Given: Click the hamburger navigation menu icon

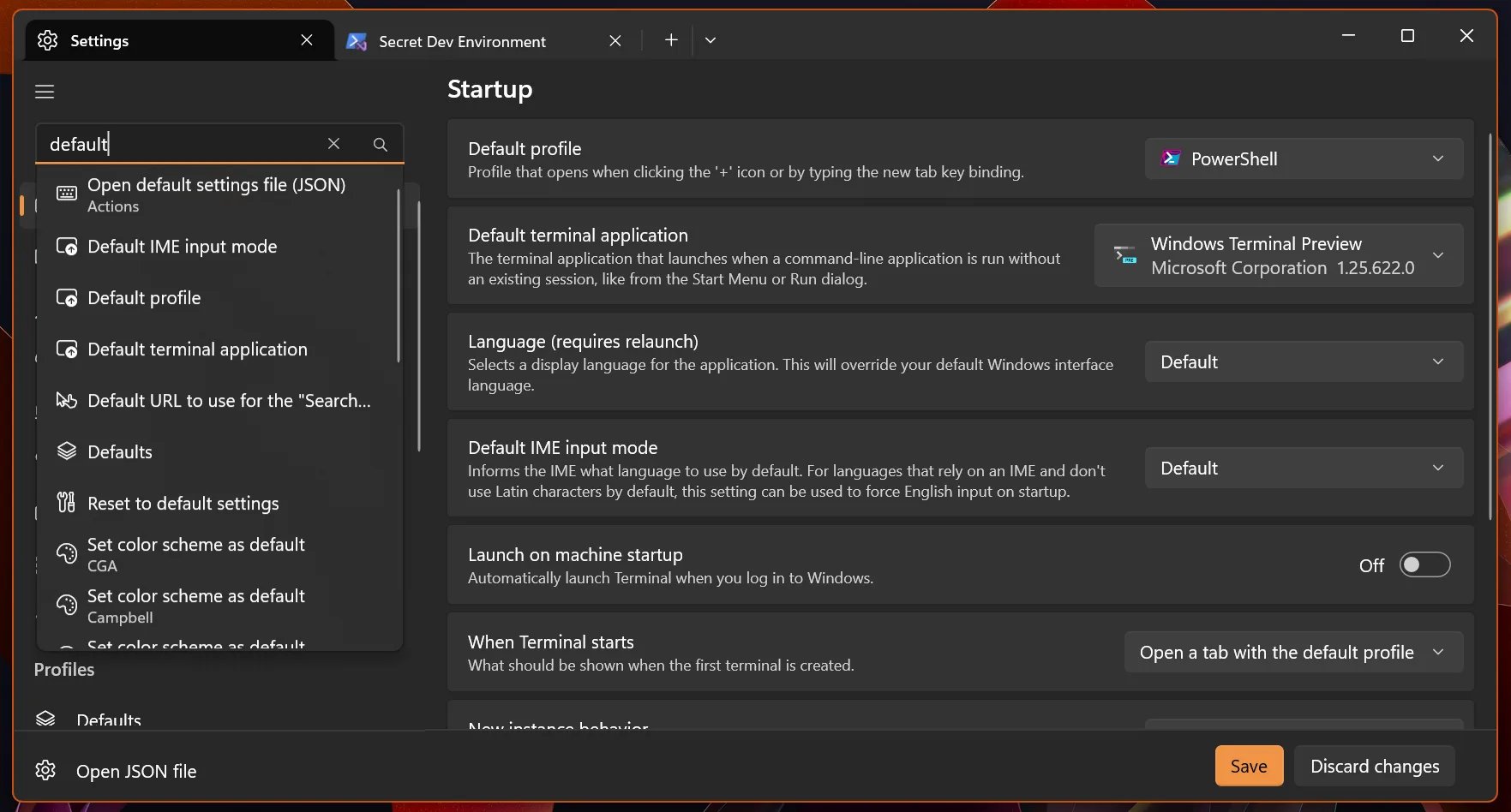Looking at the screenshot, I should 45,92.
